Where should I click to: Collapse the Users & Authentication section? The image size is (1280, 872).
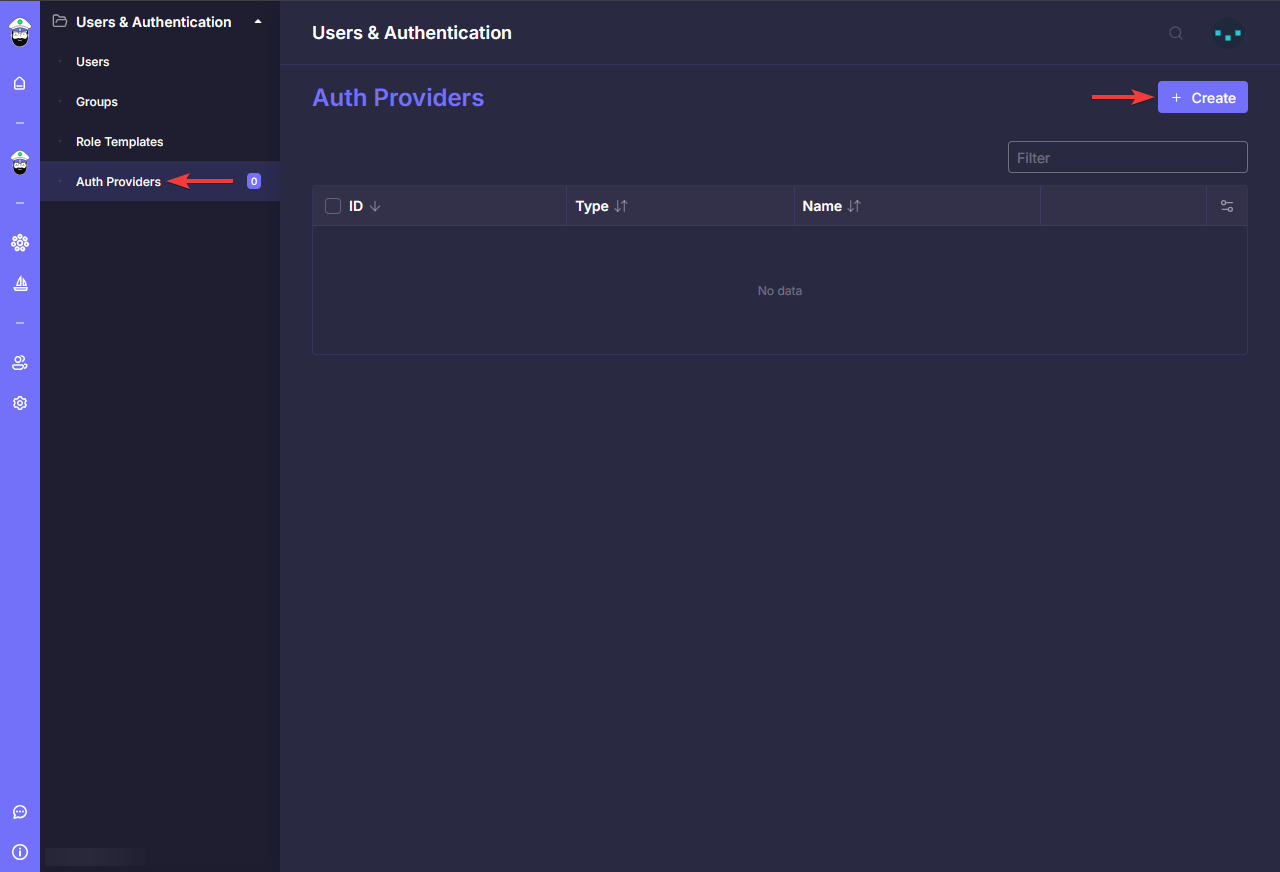tap(258, 22)
